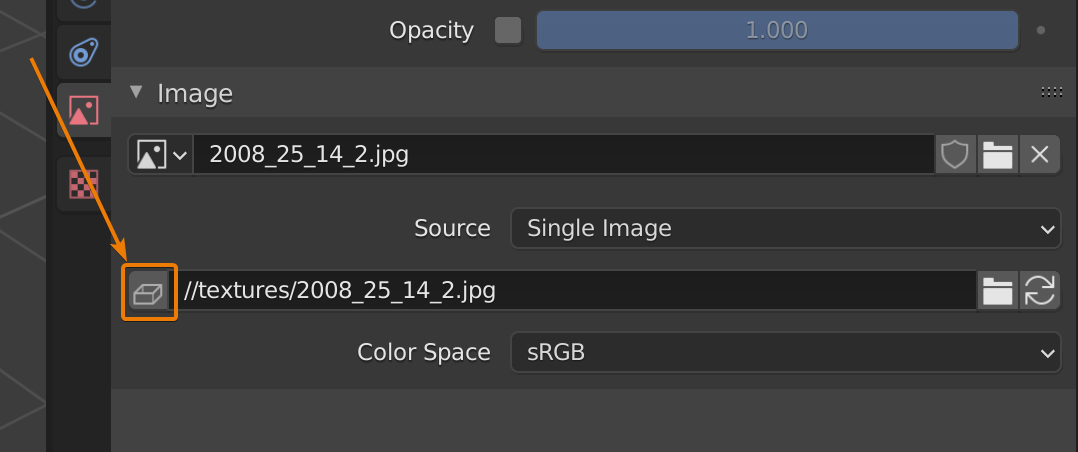Click the open image folder icon beside shield

coord(997,155)
